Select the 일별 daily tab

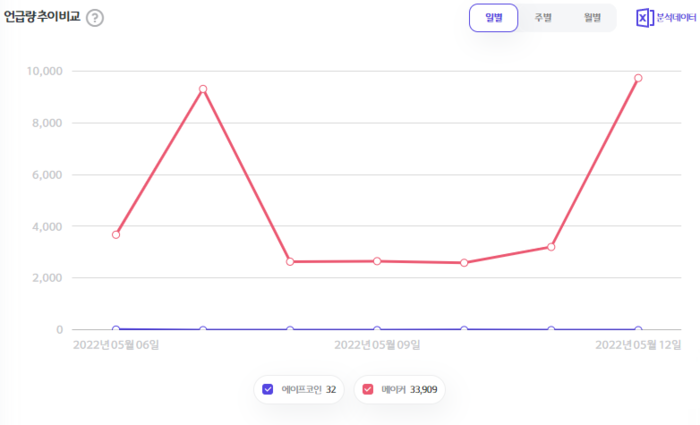click(x=493, y=18)
